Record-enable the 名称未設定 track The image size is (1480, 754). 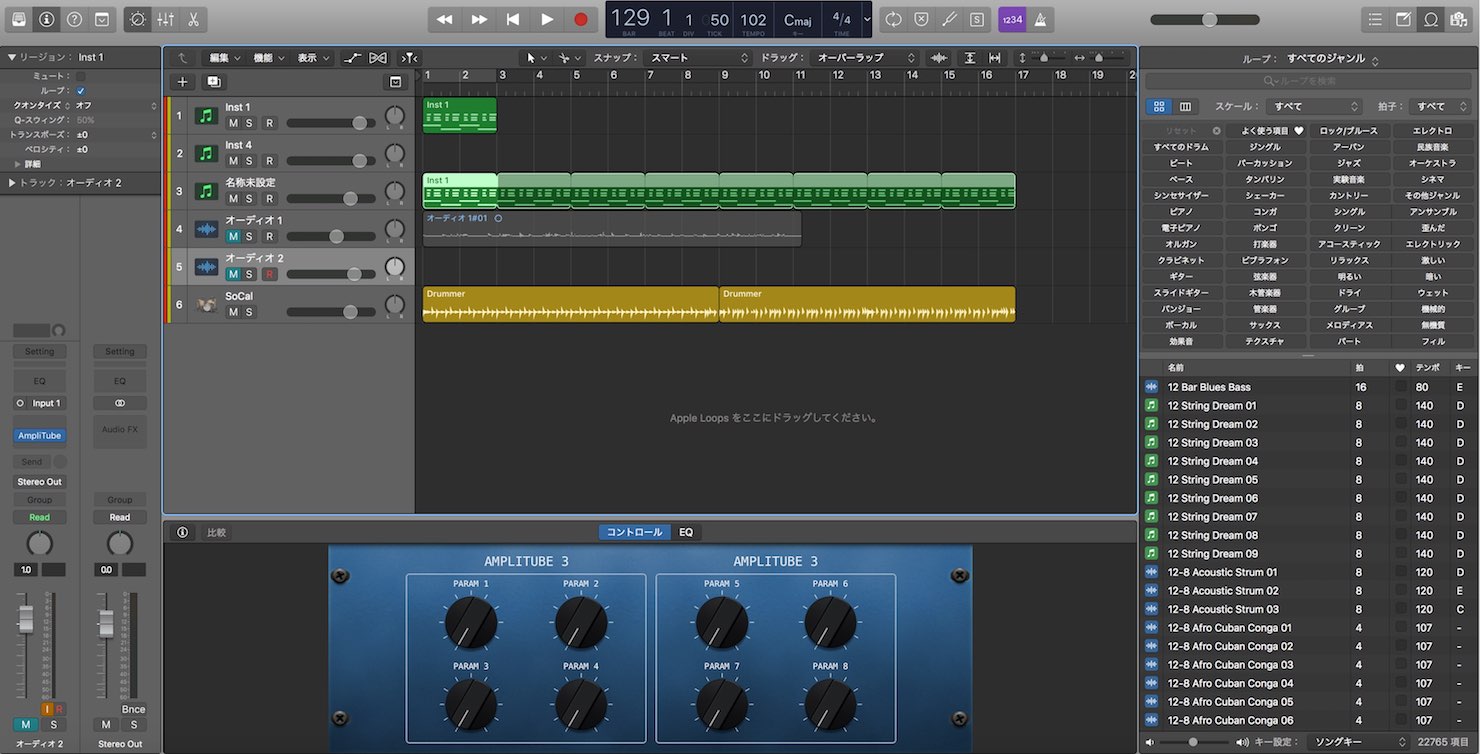click(269, 199)
